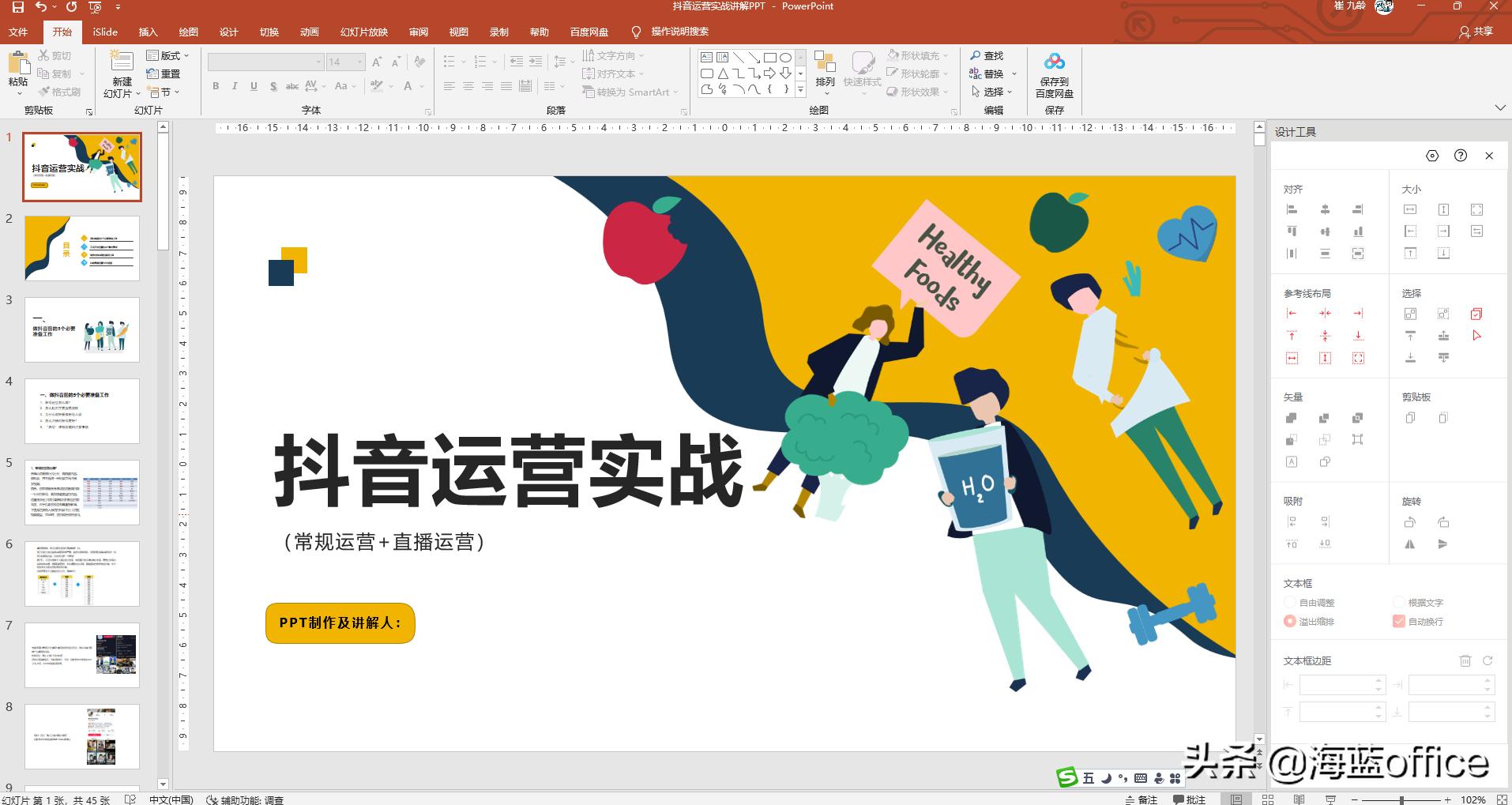Image resolution: width=1512 pixels, height=805 pixels.
Task: Disable the 自动换行 checkbox
Action: [1397, 622]
